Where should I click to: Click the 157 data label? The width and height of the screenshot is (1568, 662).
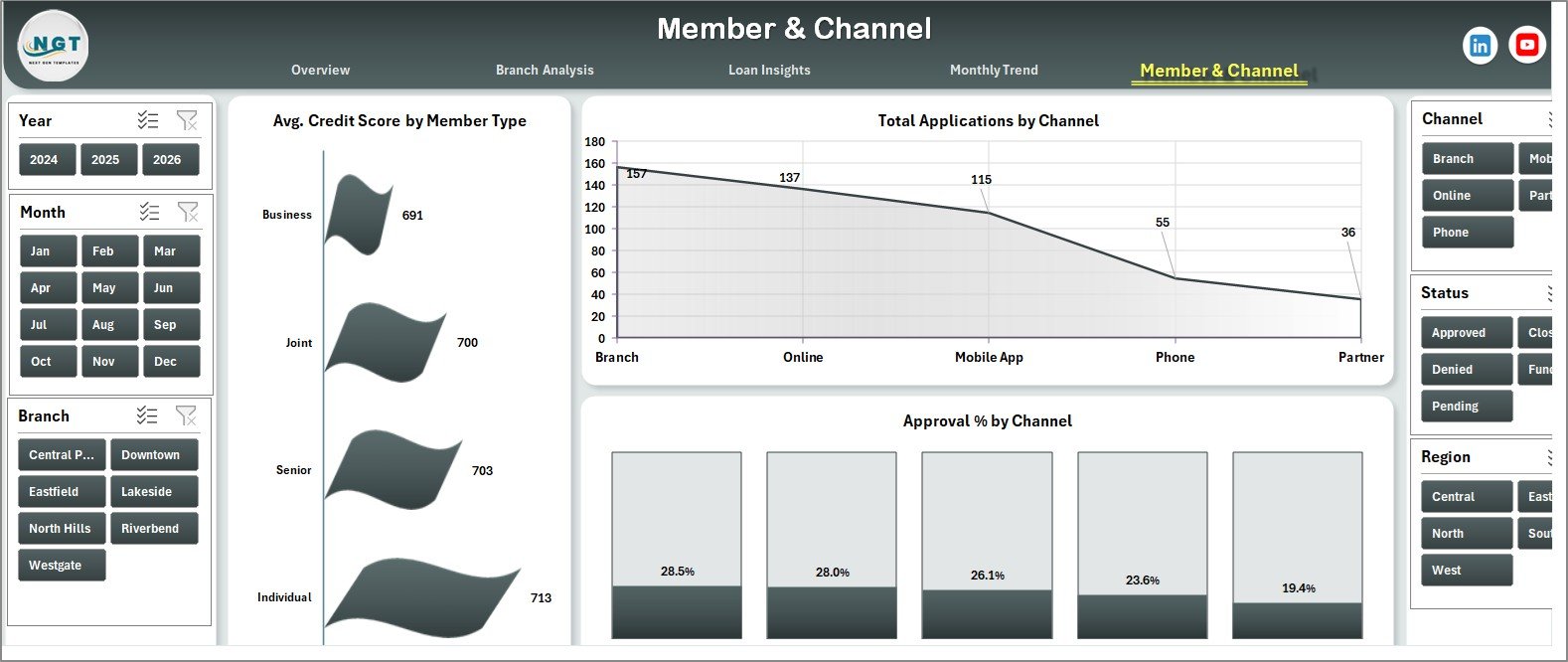coord(637,174)
